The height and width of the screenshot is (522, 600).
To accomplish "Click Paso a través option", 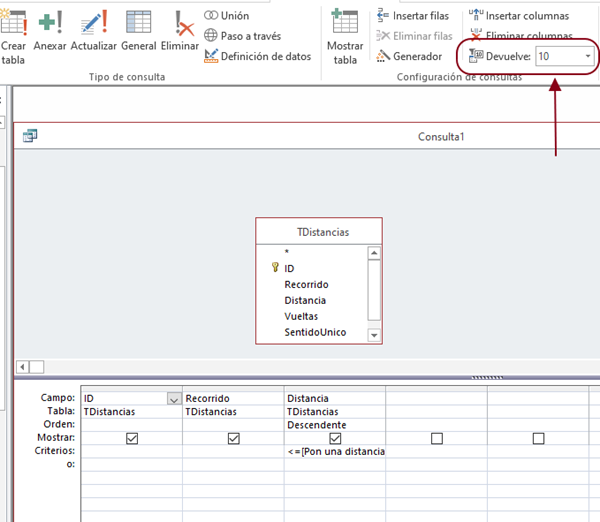I will pos(241,36).
